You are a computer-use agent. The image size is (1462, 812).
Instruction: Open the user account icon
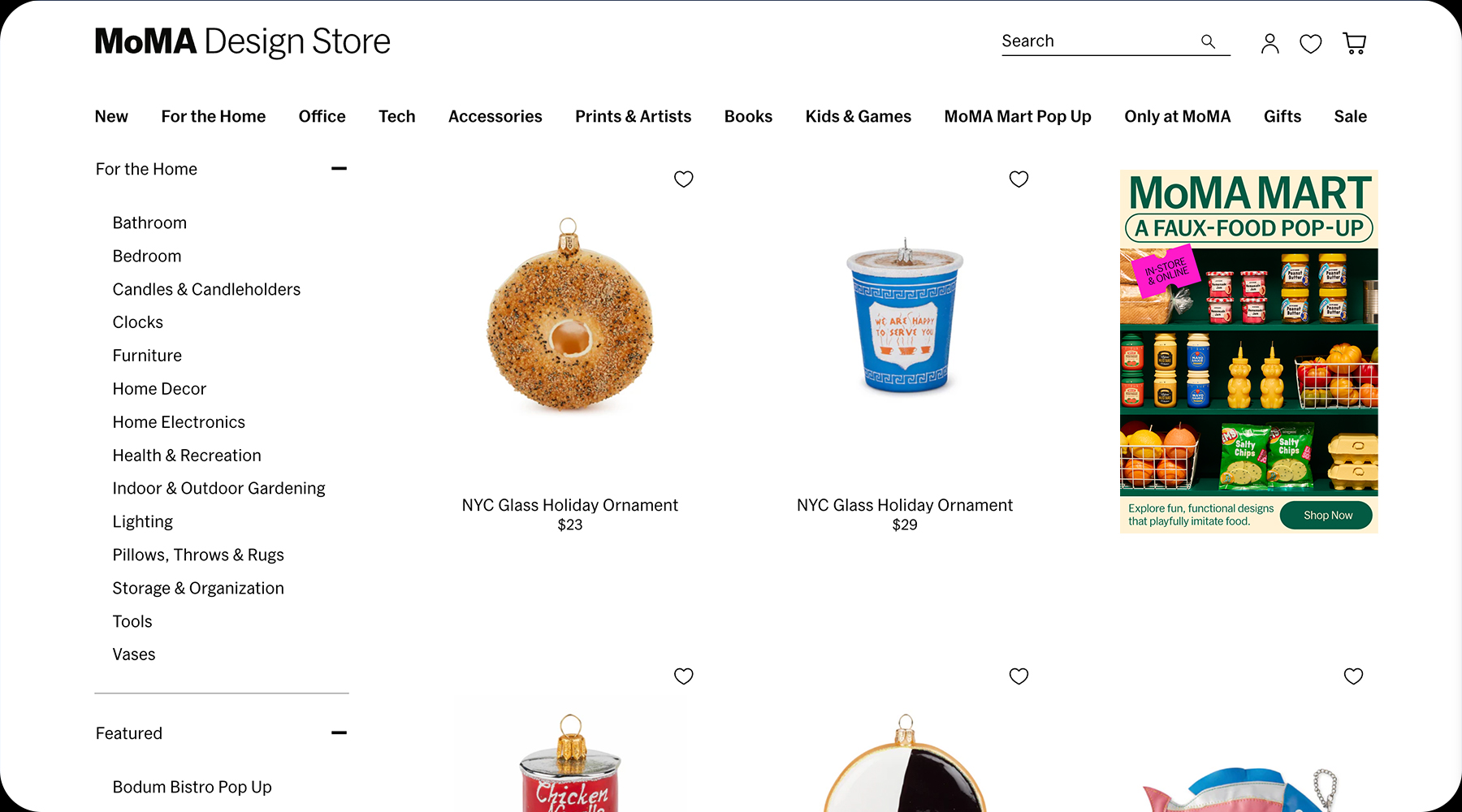tap(1270, 43)
